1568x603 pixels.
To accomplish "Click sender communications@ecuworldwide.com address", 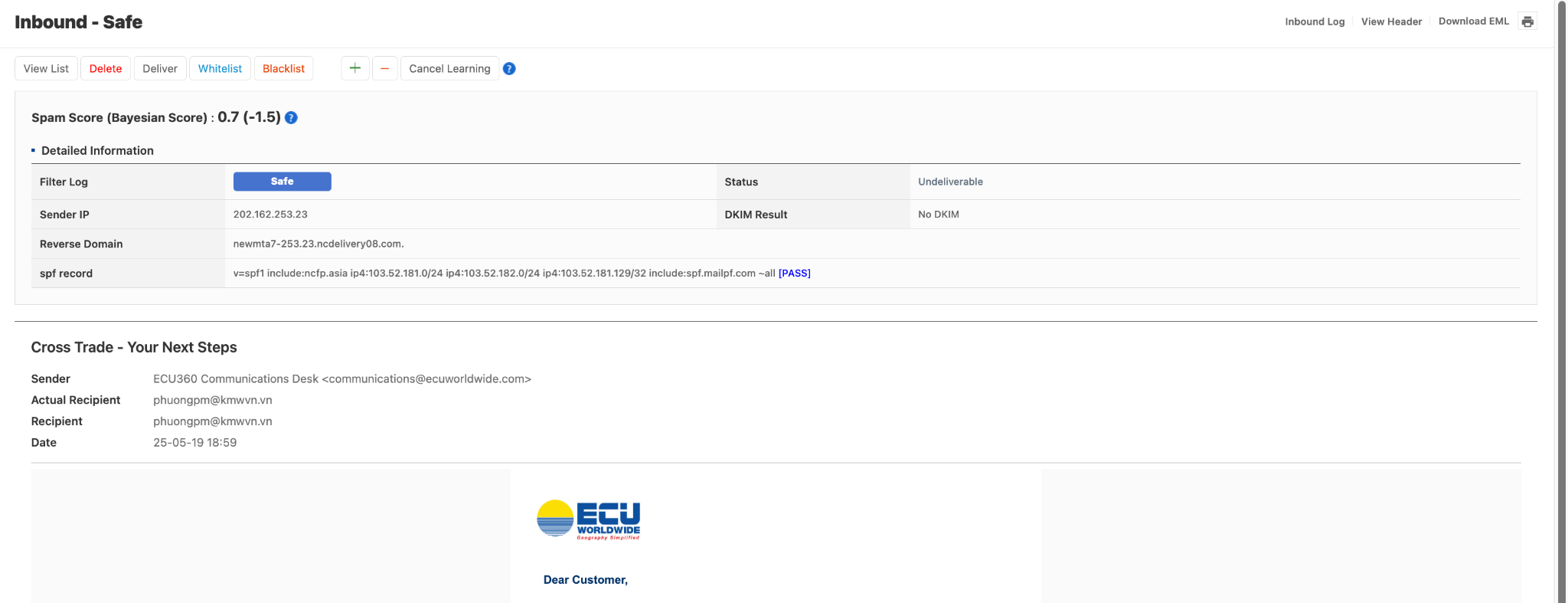I will [x=426, y=379].
